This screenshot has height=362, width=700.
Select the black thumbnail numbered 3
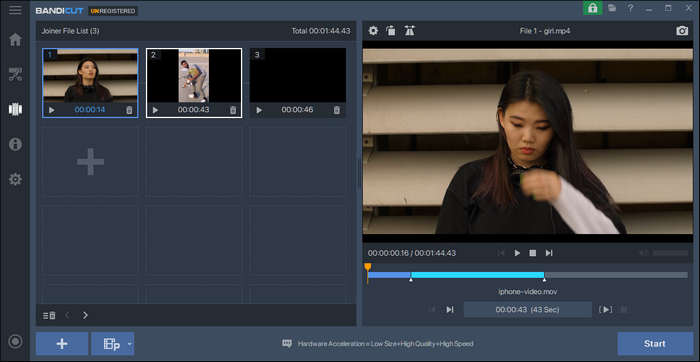(x=298, y=75)
